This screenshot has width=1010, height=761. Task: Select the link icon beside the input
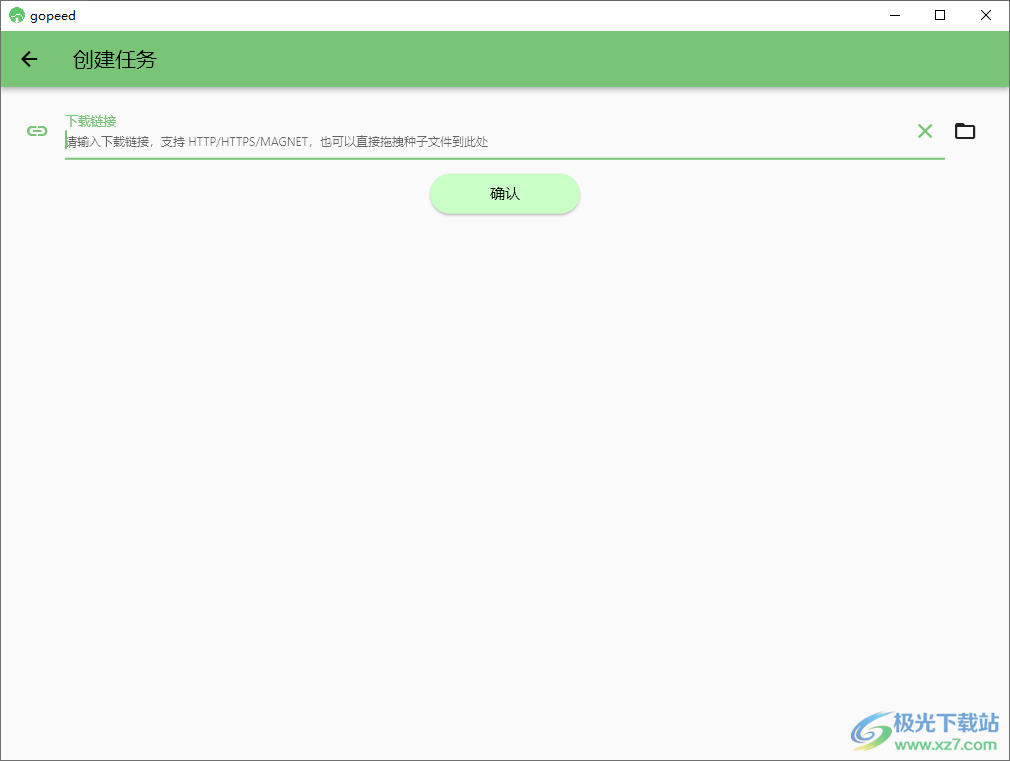tap(36, 131)
